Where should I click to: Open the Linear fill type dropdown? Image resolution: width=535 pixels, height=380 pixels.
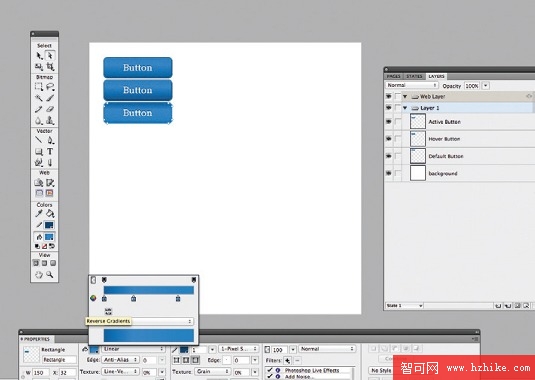133,349
